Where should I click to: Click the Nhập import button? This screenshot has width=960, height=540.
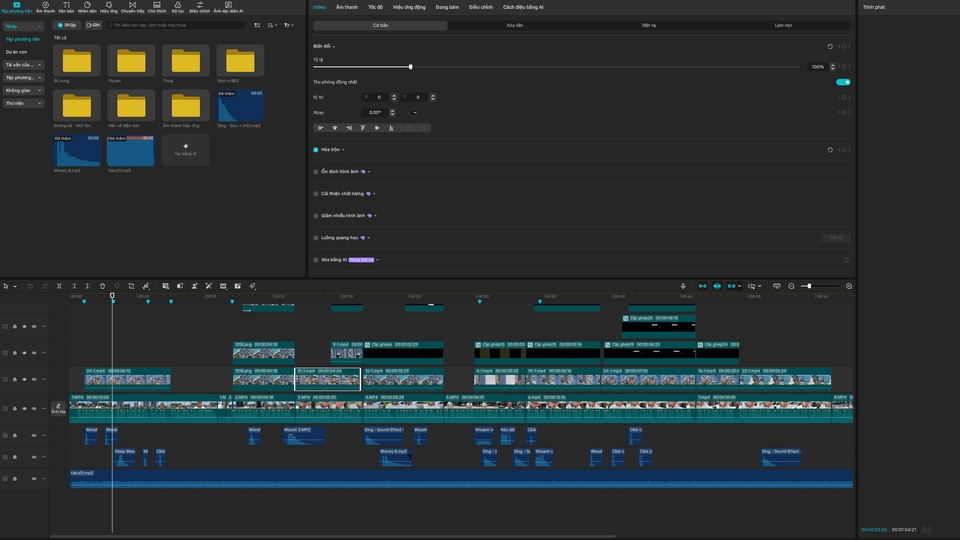(x=66, y=25)
